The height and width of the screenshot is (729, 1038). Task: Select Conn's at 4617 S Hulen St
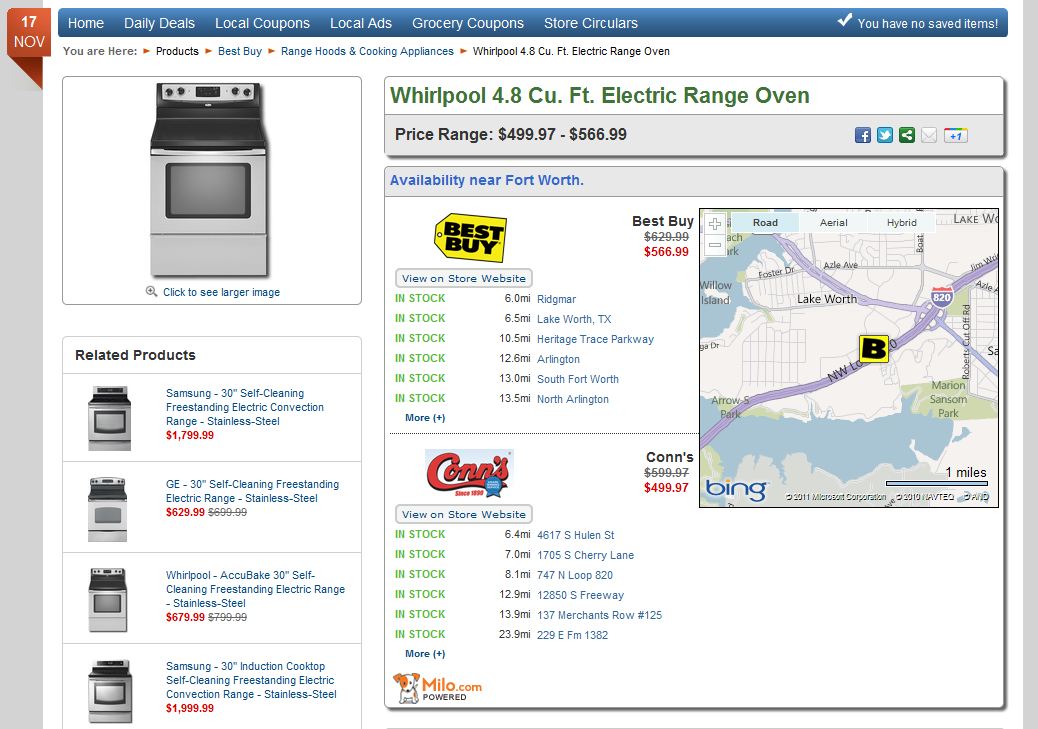(x=576, y=535)
